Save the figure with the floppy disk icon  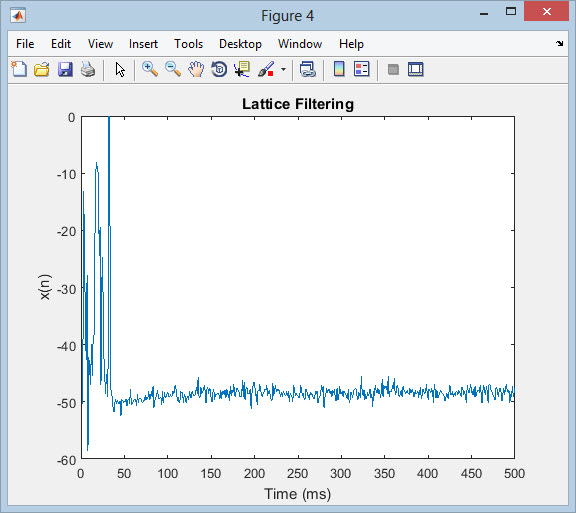point(65,69)
